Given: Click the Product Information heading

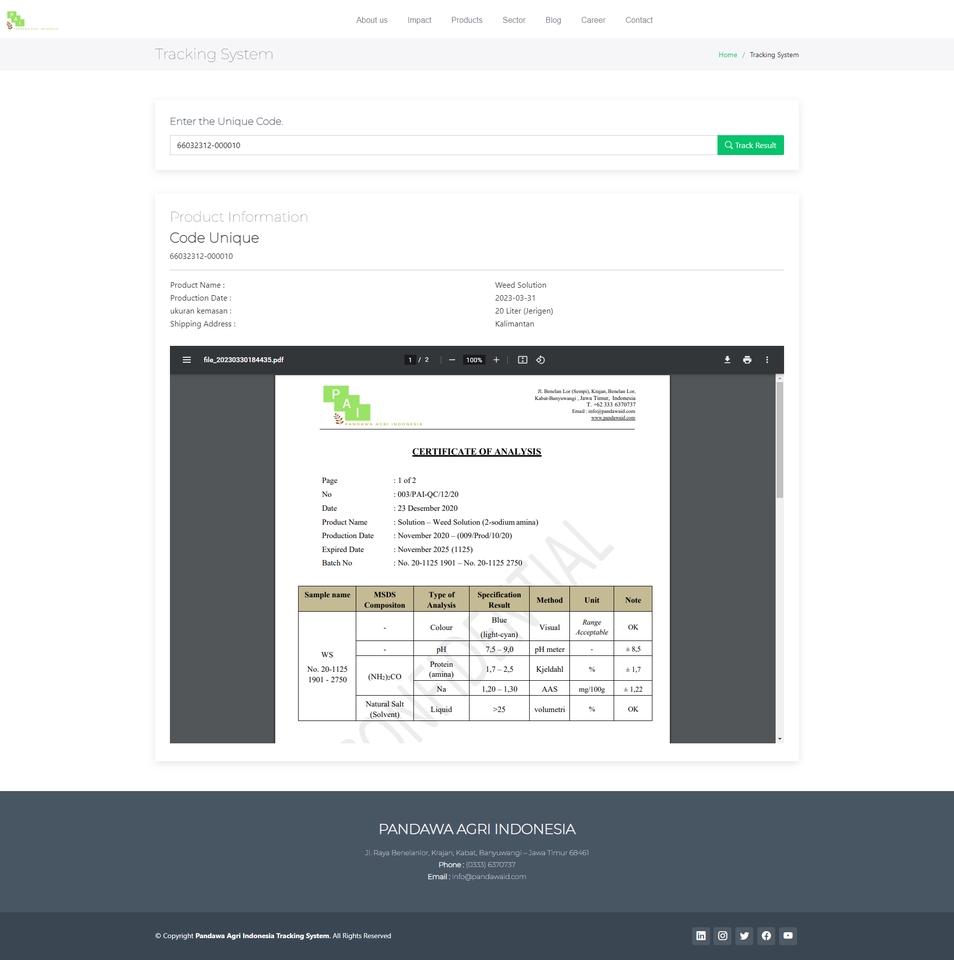Looking at the screenshot, I should [239, 217].
